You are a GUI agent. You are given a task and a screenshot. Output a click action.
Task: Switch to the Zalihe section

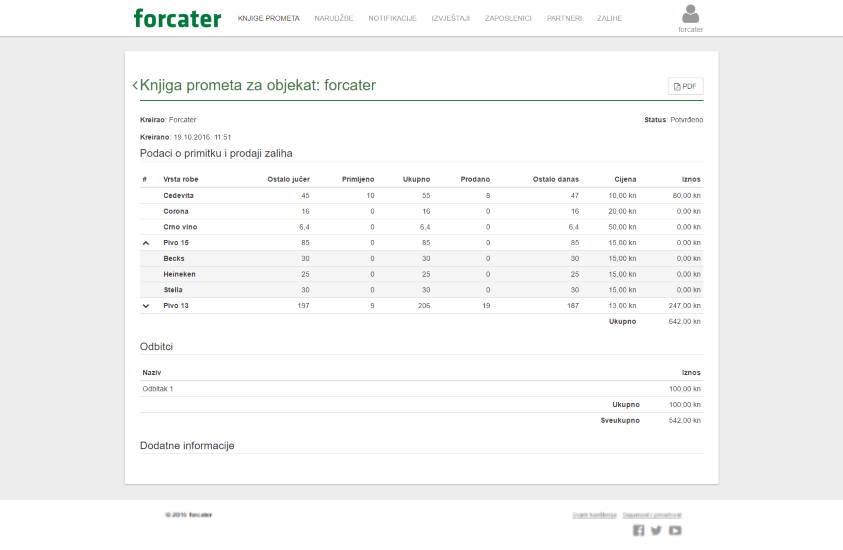[x=609, y=18]
